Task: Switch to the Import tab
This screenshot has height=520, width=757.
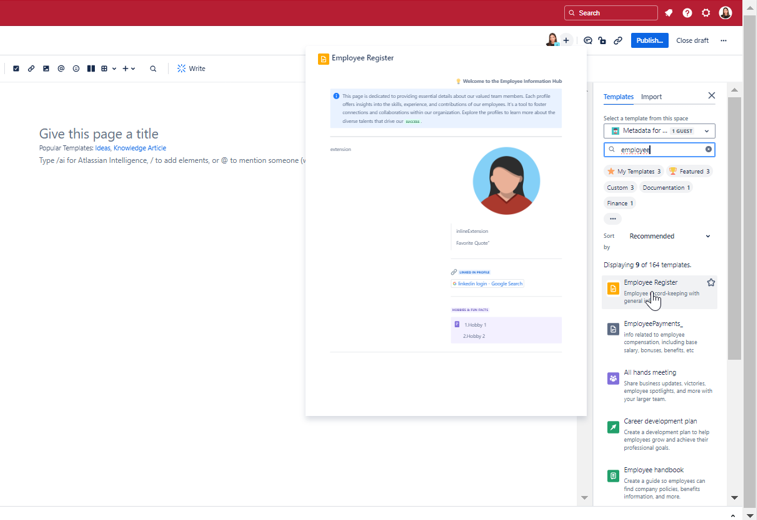Action: (651, 97)
